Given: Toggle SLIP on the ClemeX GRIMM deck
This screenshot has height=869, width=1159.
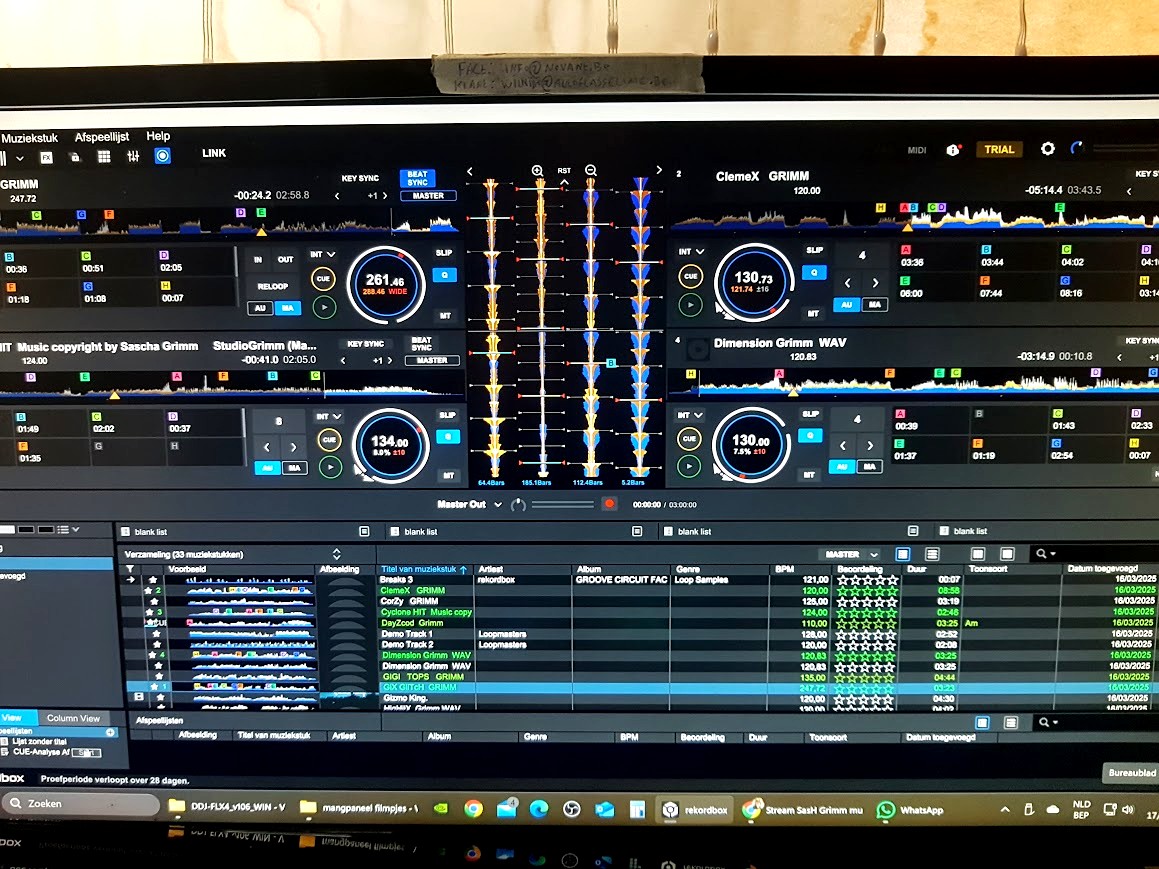Looking at the screenshot, I should pos(815,250).
